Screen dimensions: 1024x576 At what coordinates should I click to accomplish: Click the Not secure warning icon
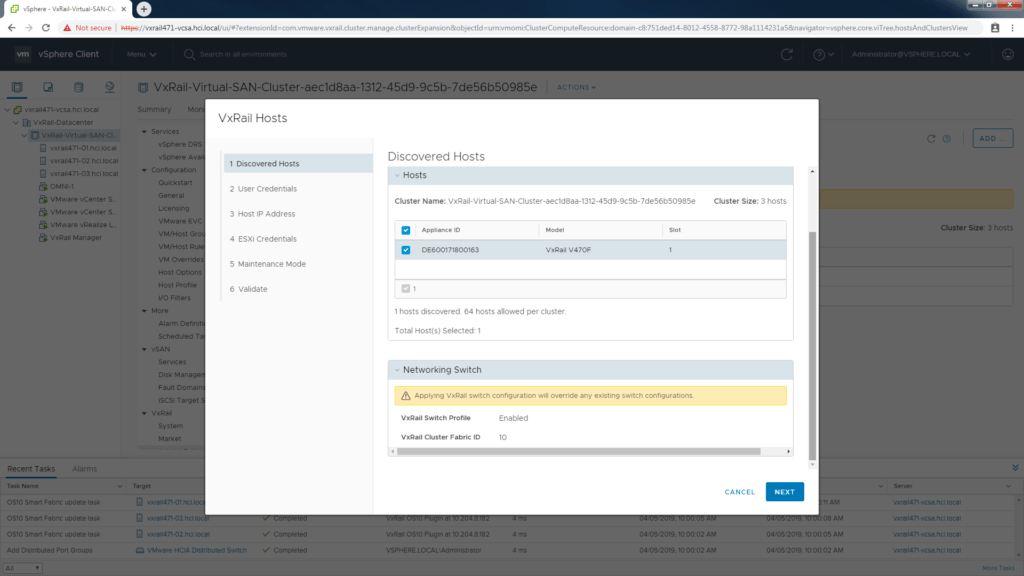pos(67,28)
